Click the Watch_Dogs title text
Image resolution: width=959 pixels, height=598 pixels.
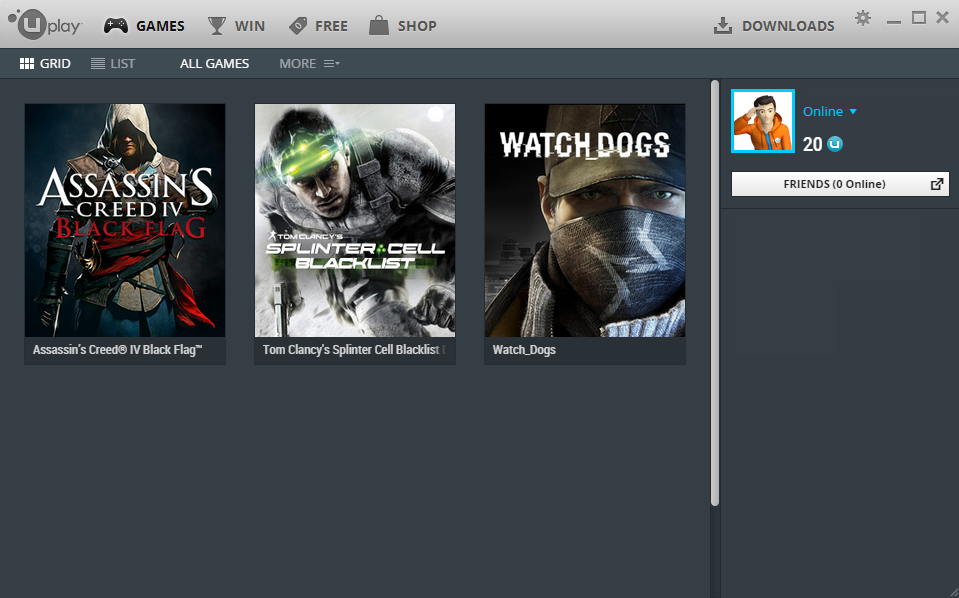pyautogui.click(x=524, y=350)
